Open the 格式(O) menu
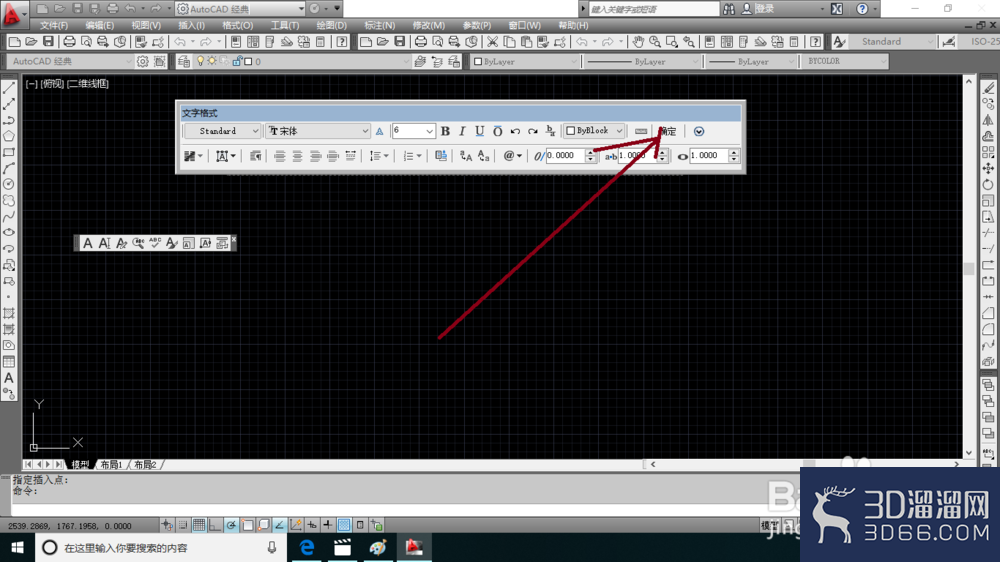Screen dimensions: 1000x562 [x=238, y=26]
